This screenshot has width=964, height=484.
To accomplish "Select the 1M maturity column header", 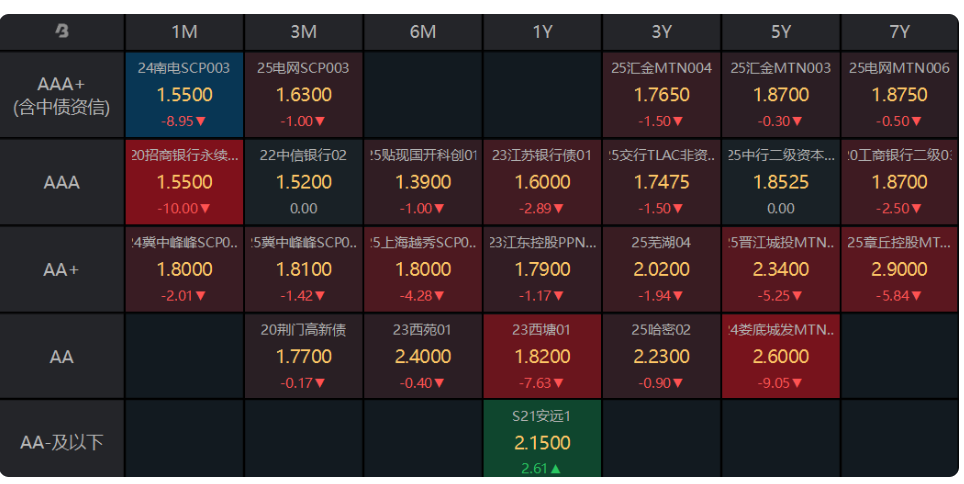I will point(184,32).
